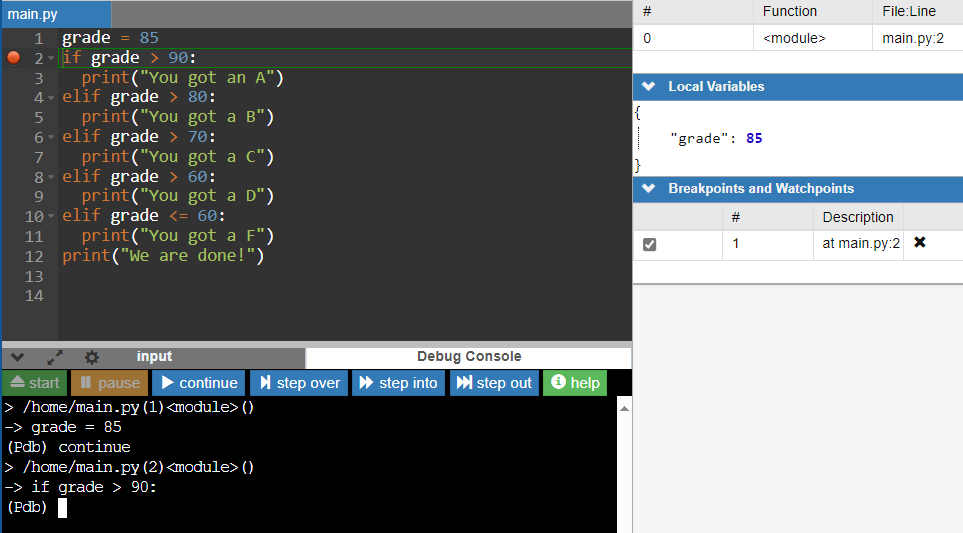Place cursor on grade = 85 line
The height and width of the screenshot is (533, 963).
coord(110,38)
